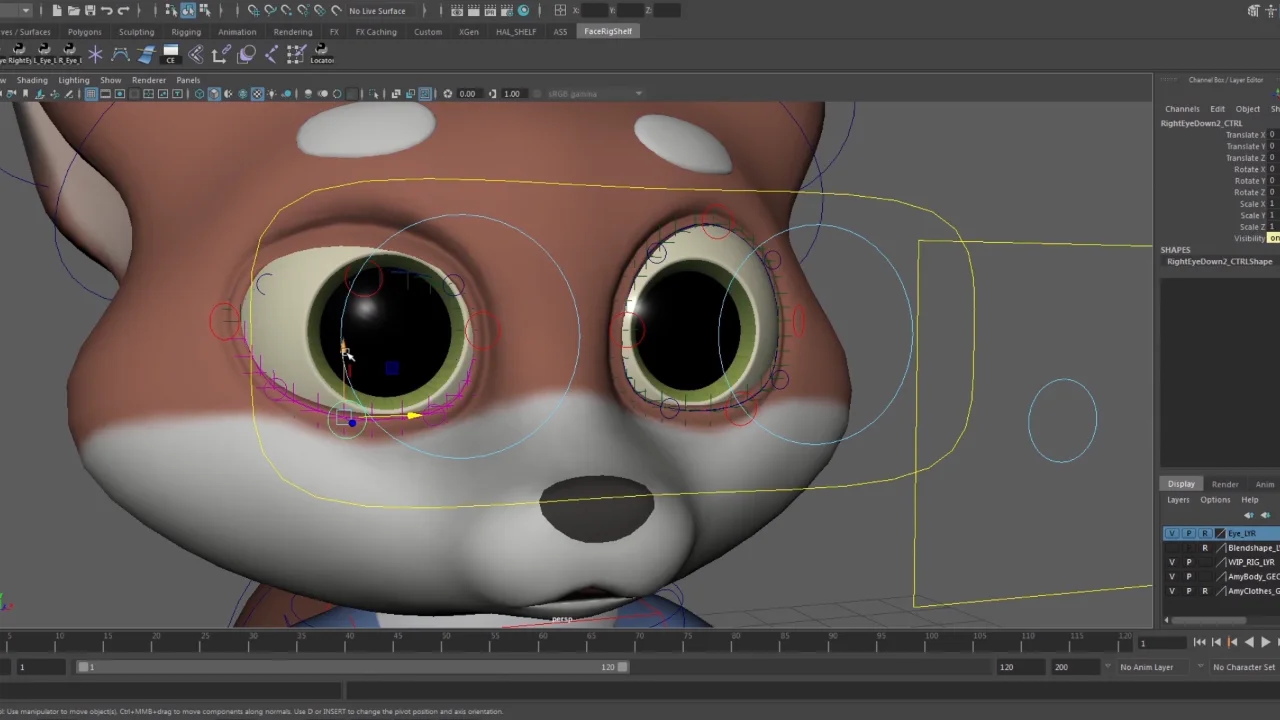Click the IPR render icon
The width and height of the screenshot is (1280, 720).
tap(491, 11)
